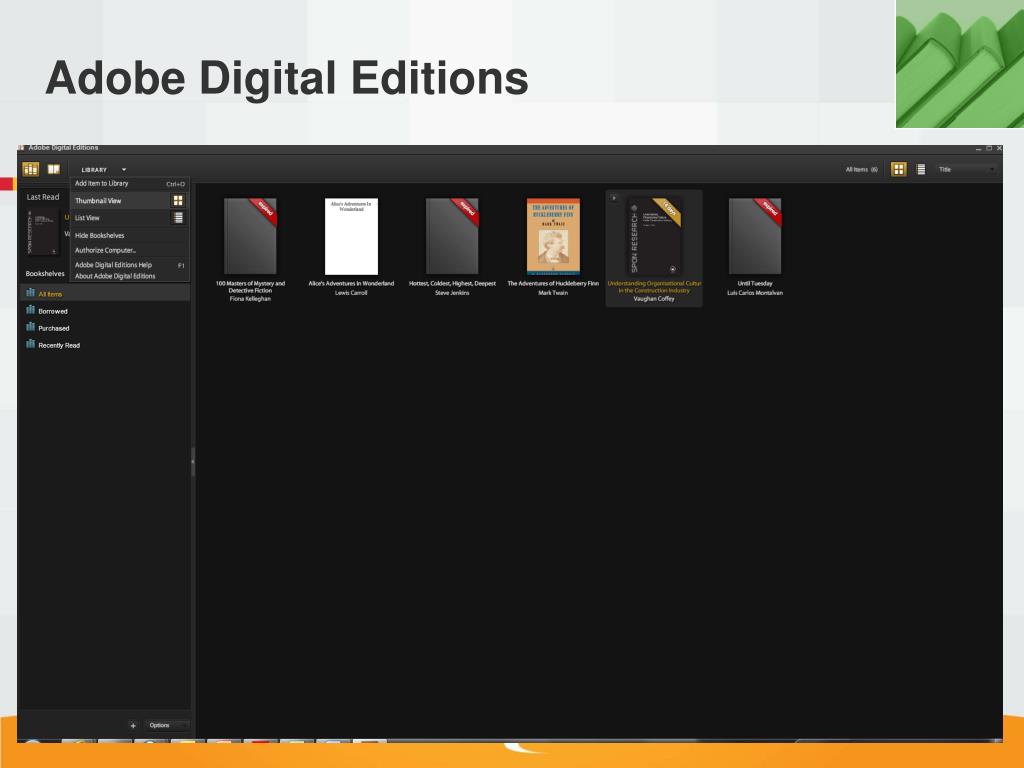Open item options arrow on selected book
The image size is (1024, 768).
[x=614, y=198]
